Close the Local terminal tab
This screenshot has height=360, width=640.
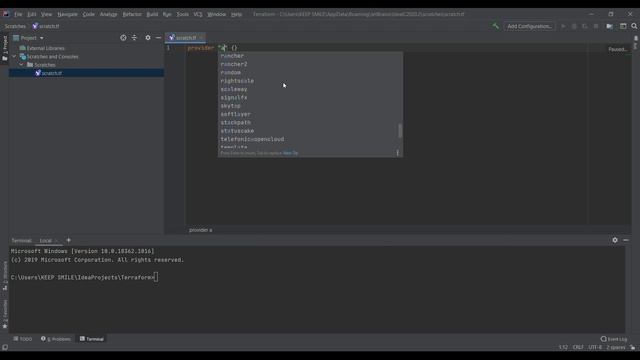(57, 240)
